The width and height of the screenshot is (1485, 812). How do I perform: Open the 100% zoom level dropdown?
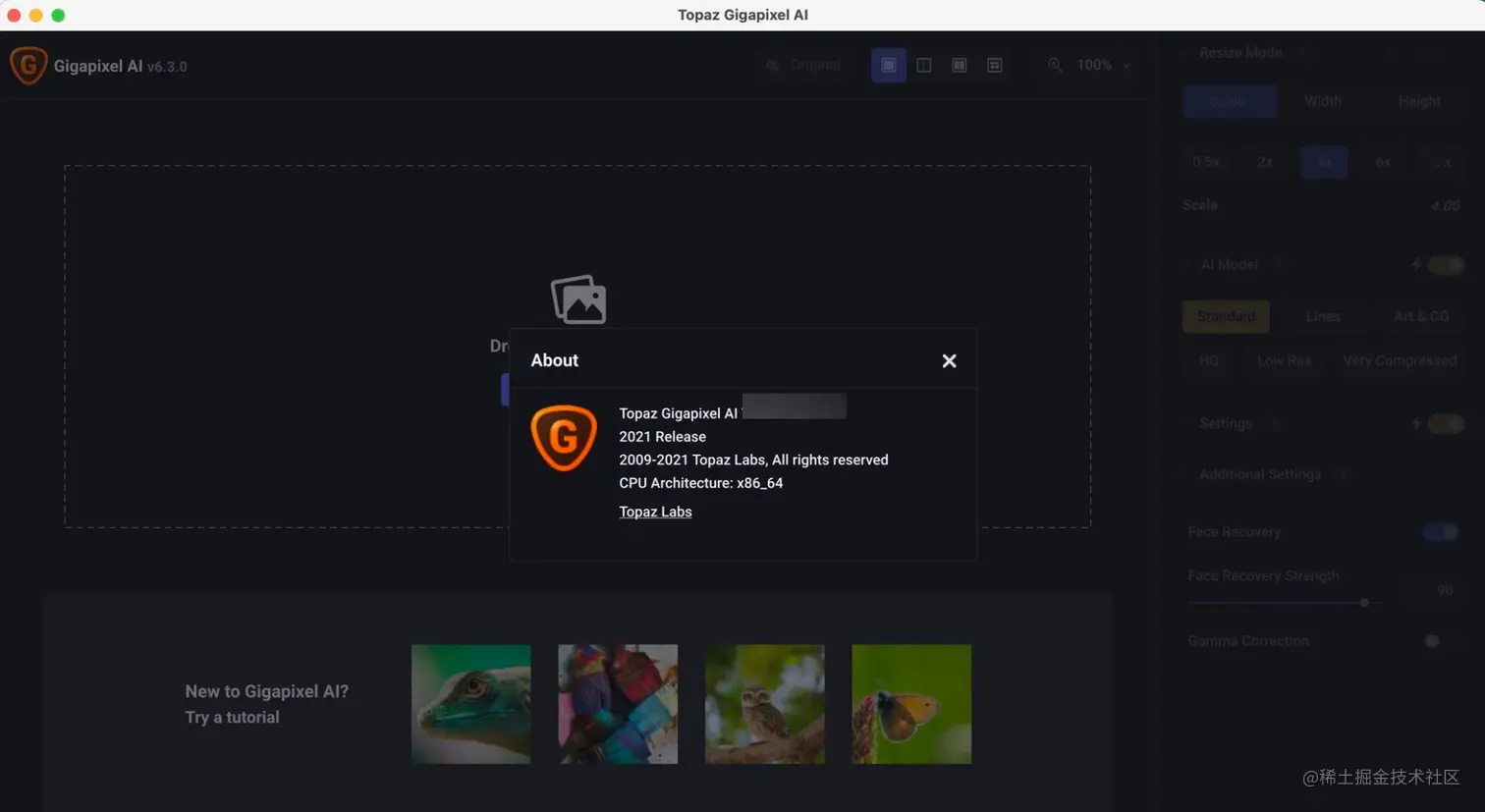coord(1104,65)
